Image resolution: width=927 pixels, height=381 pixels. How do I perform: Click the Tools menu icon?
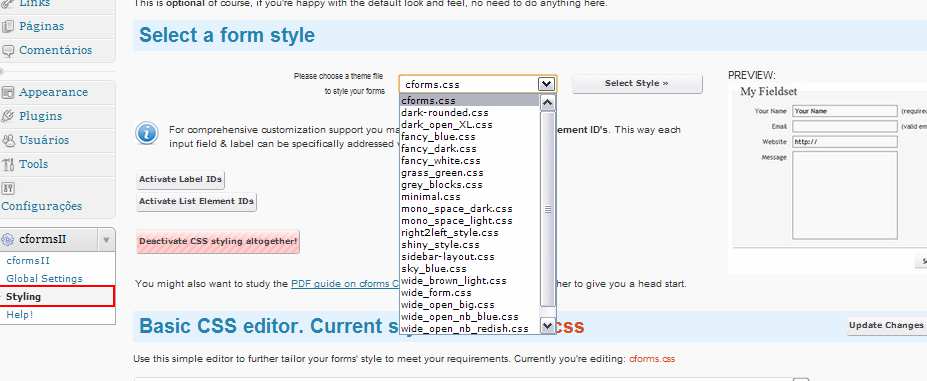(x=8, y=164)
